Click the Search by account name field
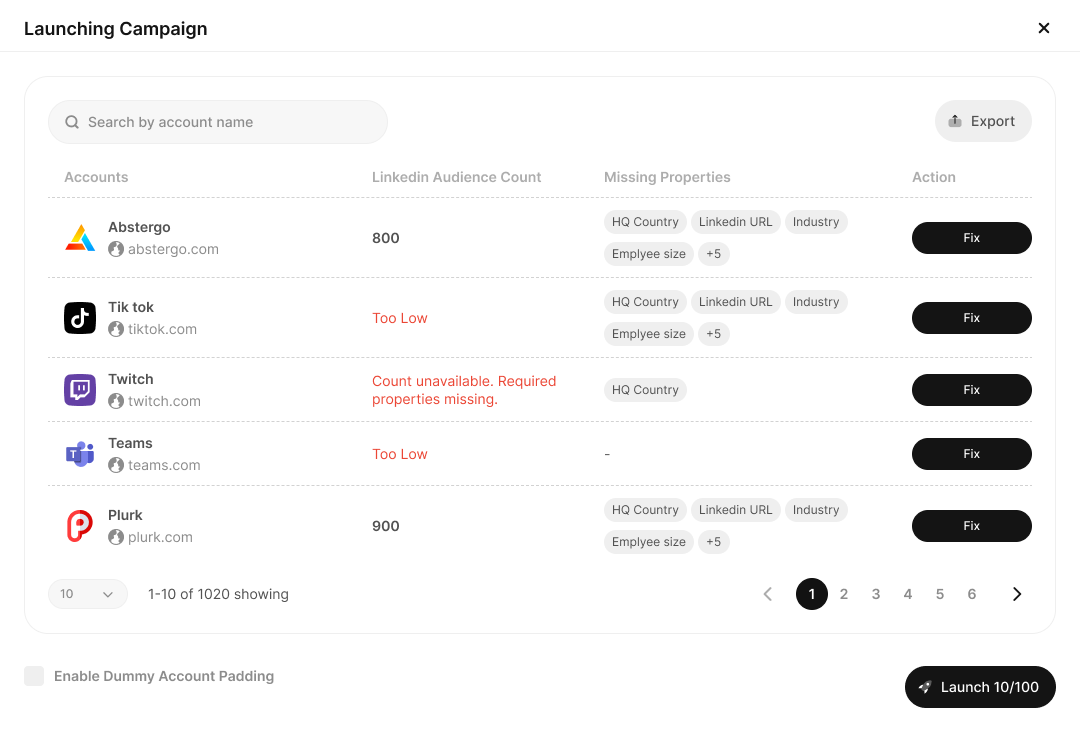Viewport: 1080px width, 732px height. pos(230,122)
